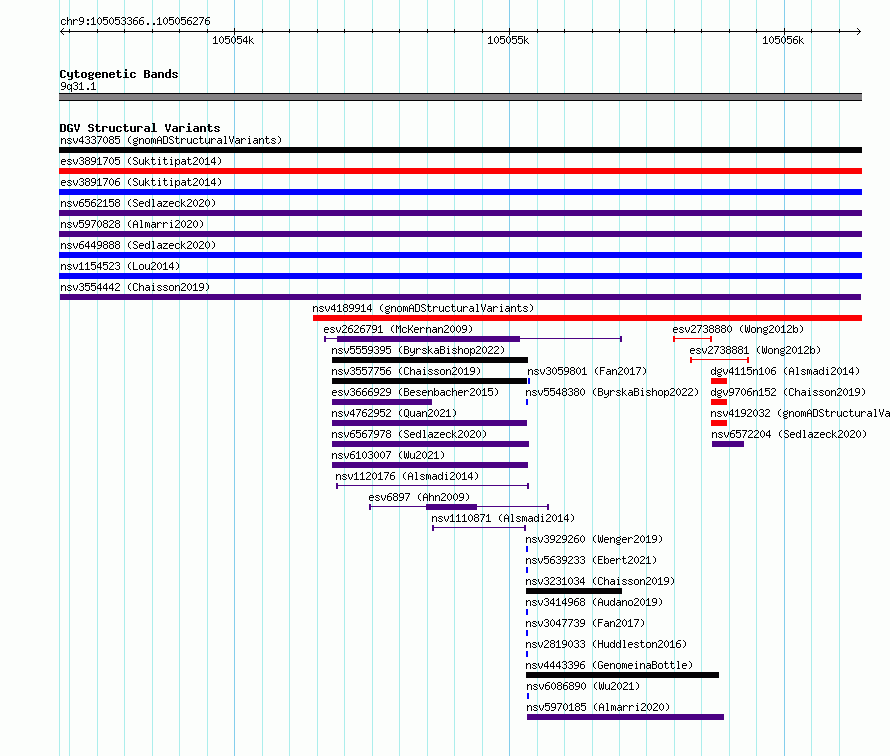The height and width of the screenshot is (756, 890).
Task: Click the red esv3891705 variant bar
Action: (x=460, y=171)
